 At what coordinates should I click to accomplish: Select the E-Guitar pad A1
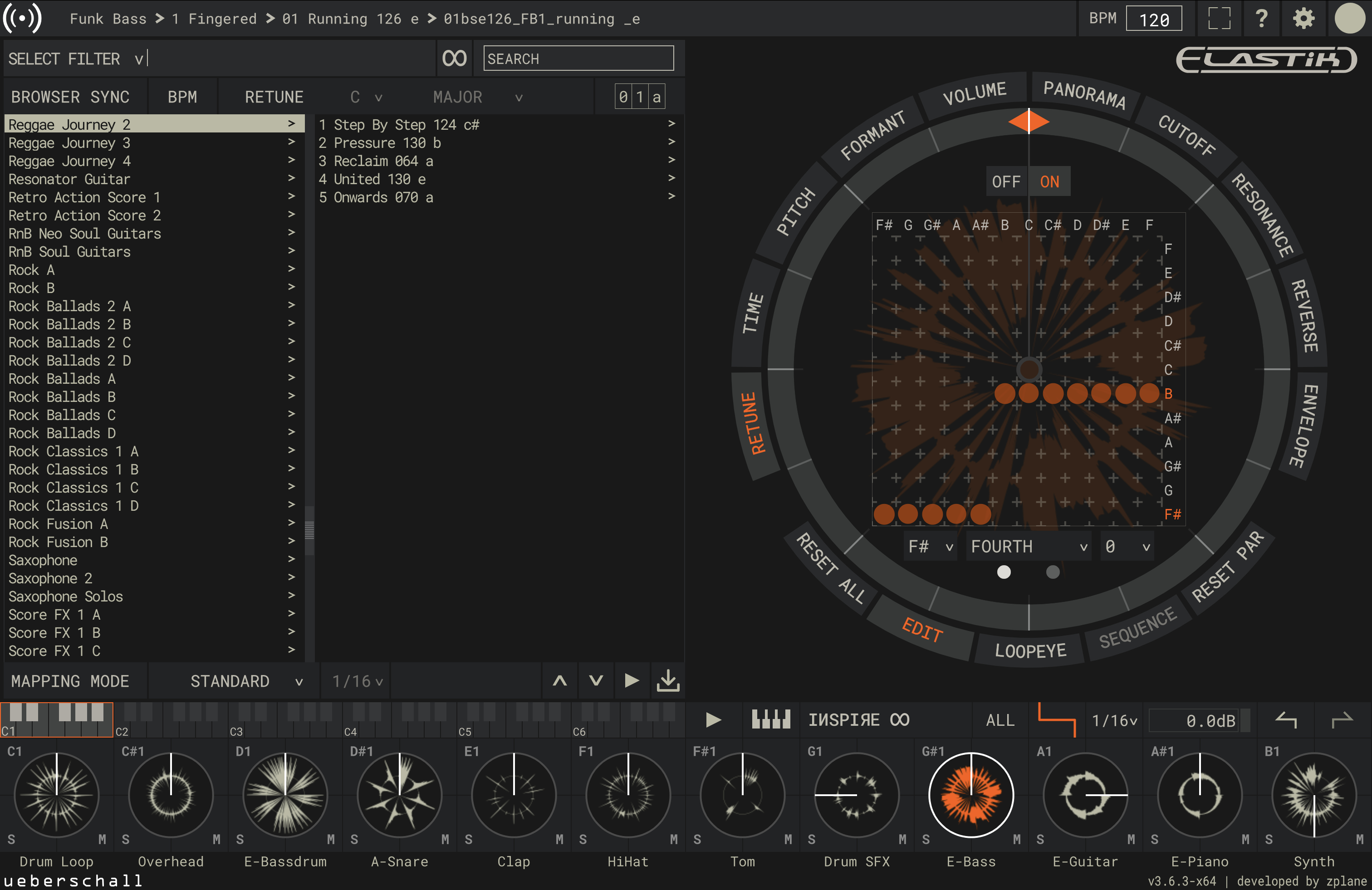coord(1086,795)
